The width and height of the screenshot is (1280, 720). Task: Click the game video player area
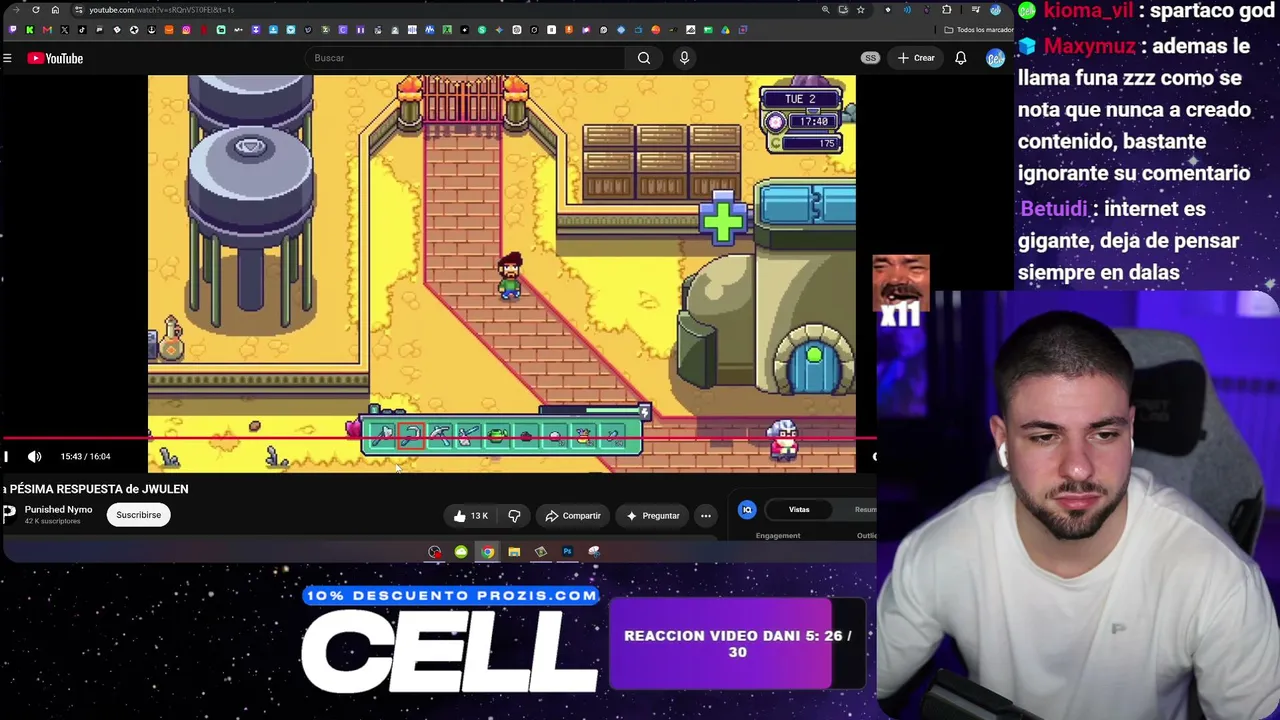(501, 273)
